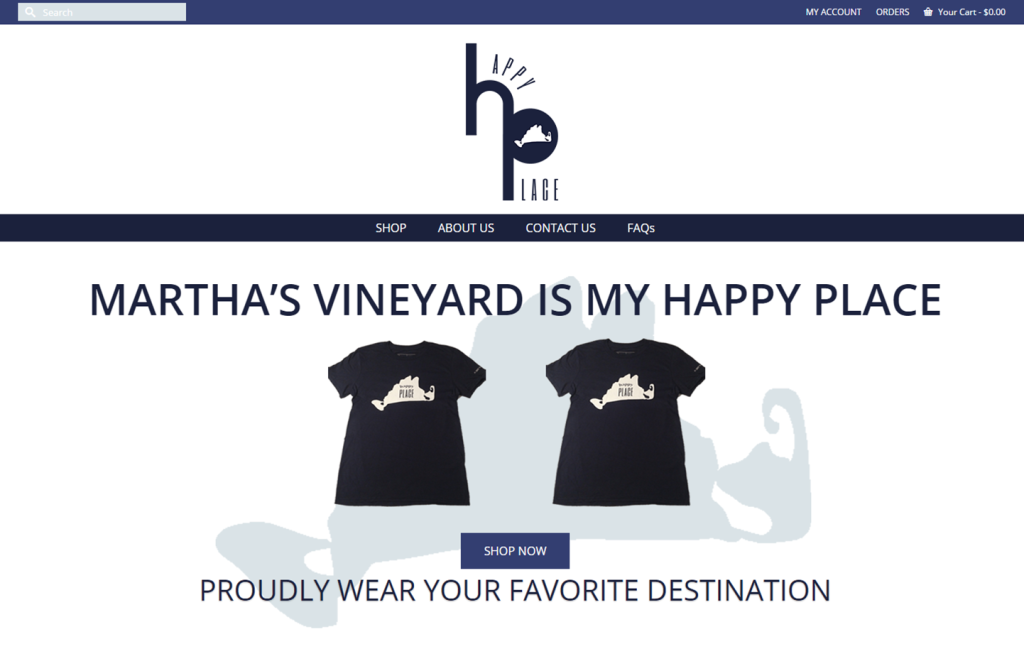This screenshot has width=1024, height=649.
Task: Select the left navy t-shirt image
Action: (406, 422)
